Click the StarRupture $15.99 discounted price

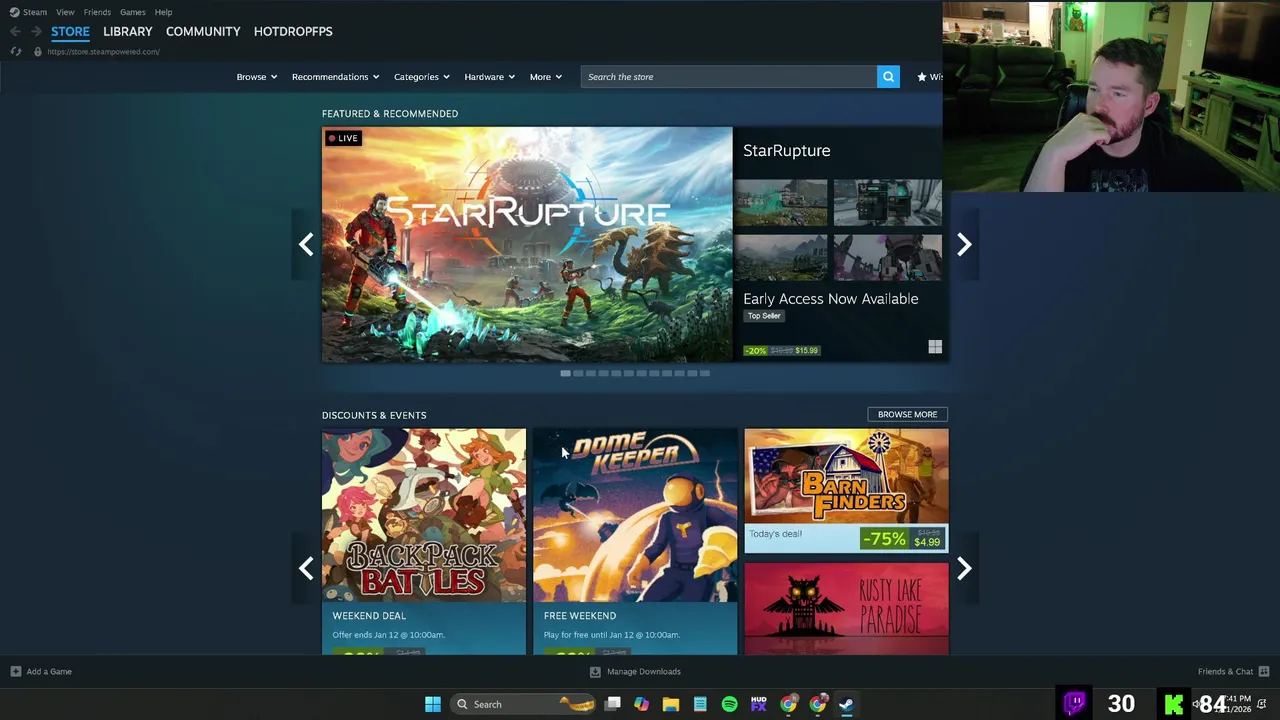pyautogui.click(x=806, y=351)
